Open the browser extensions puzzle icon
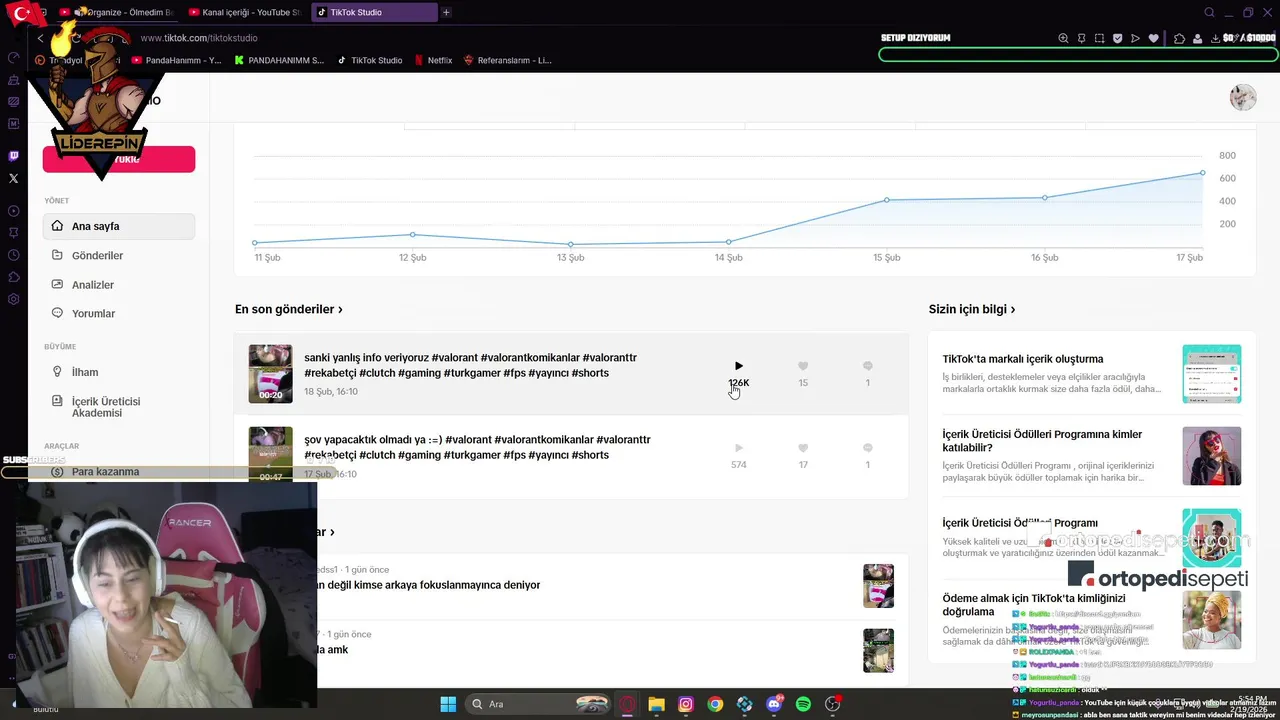Viewport: 1280px width, 720px height. tap(1179, 38)
